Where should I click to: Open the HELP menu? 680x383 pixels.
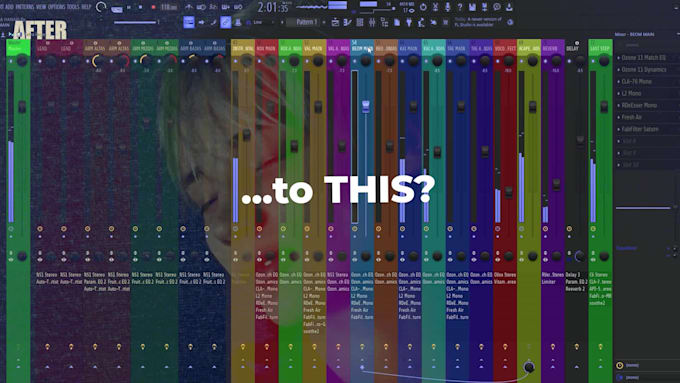pyautogui.click(x=86, y=7)
